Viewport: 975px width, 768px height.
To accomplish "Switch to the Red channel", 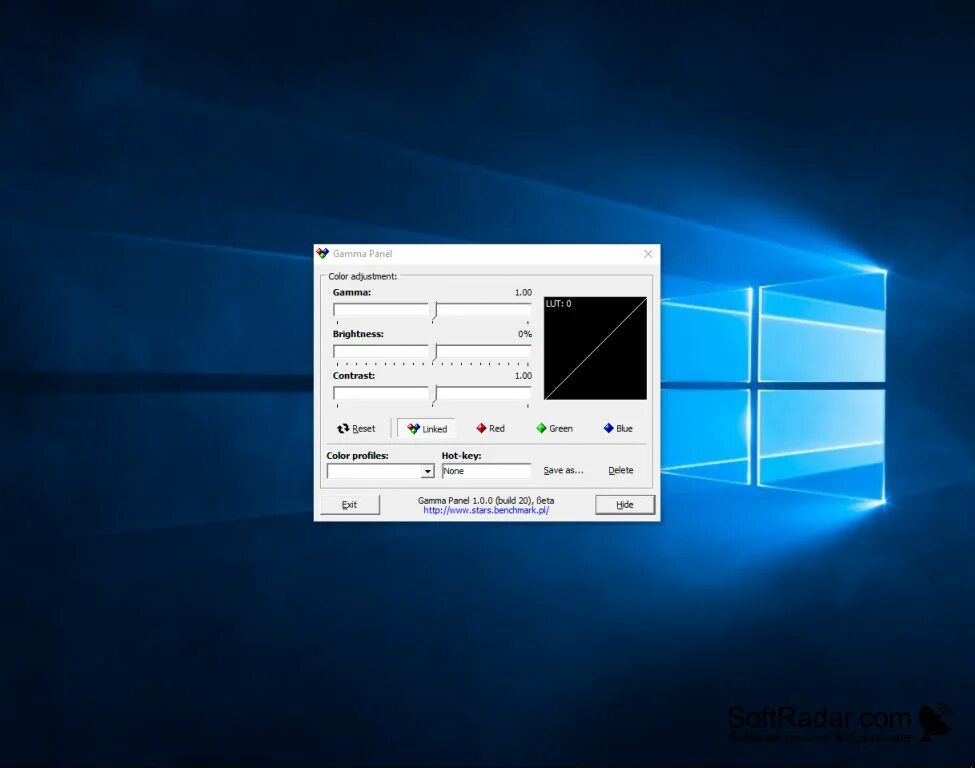I will pos(491,428).
